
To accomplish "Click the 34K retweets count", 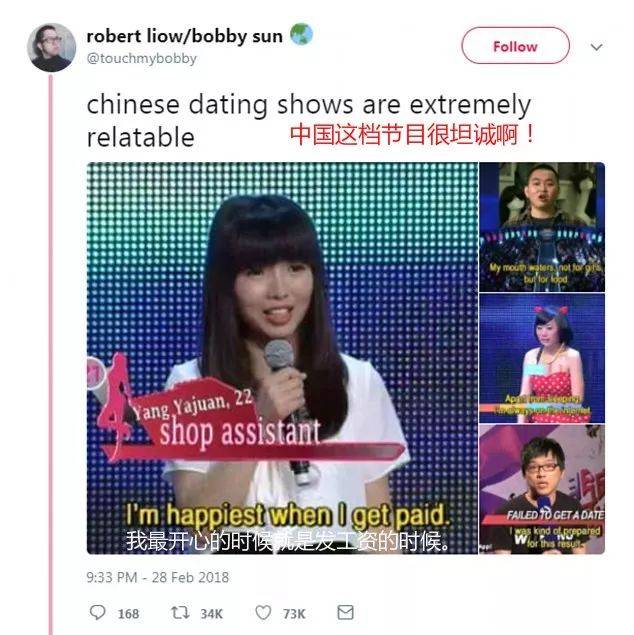I will click(x=212, y=614).
